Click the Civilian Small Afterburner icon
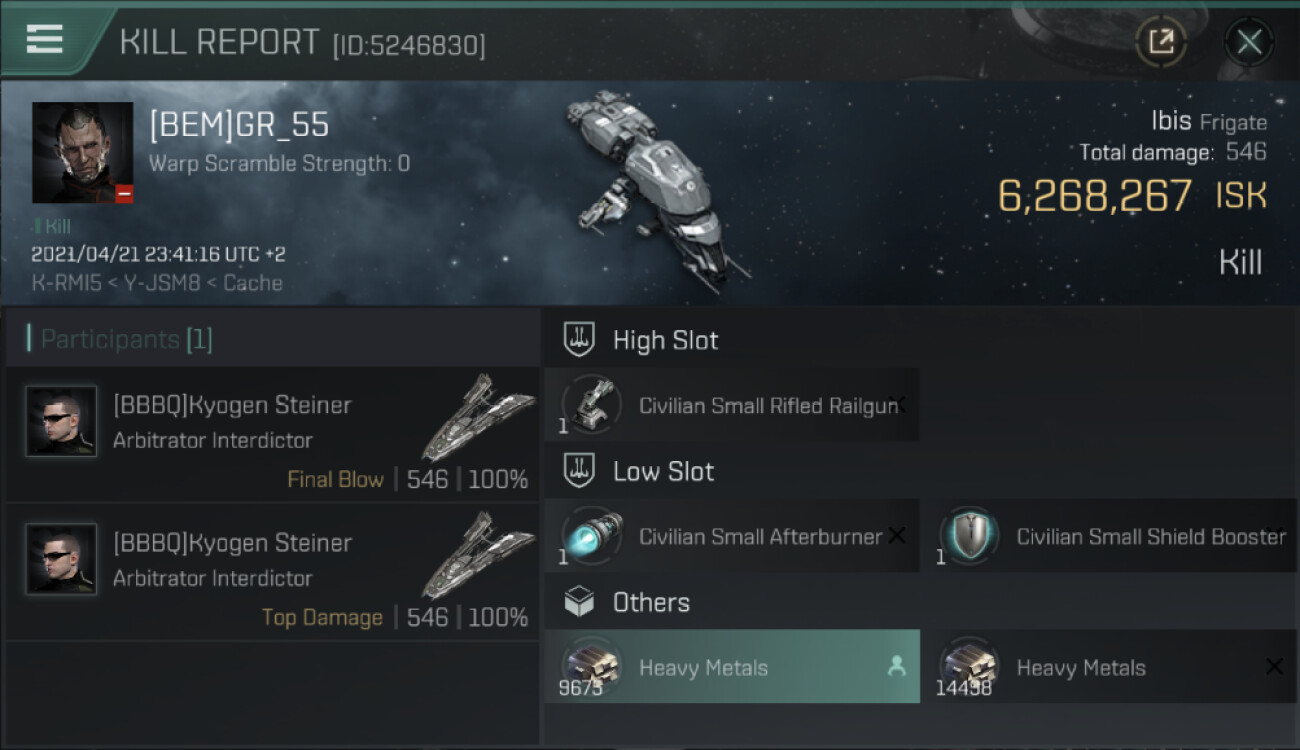The height and width of the screenshot is (750, 1300). (592, 536)
